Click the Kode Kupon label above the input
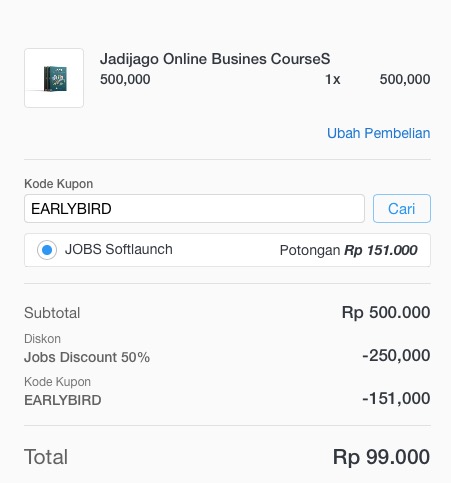Viewport: 451px width, 483px height. (x=59, y=184)
